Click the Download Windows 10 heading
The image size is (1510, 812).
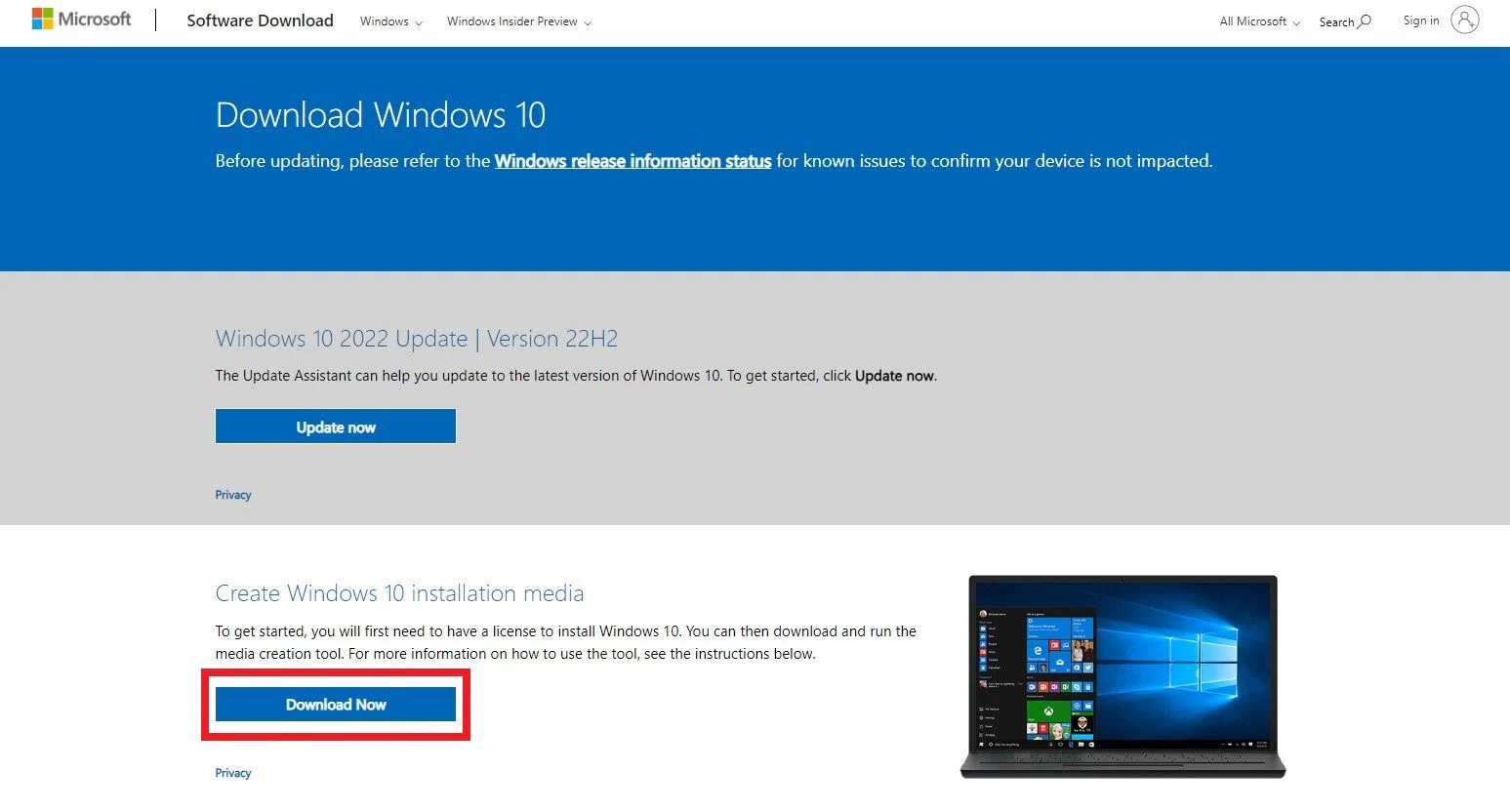click(381, 115)
